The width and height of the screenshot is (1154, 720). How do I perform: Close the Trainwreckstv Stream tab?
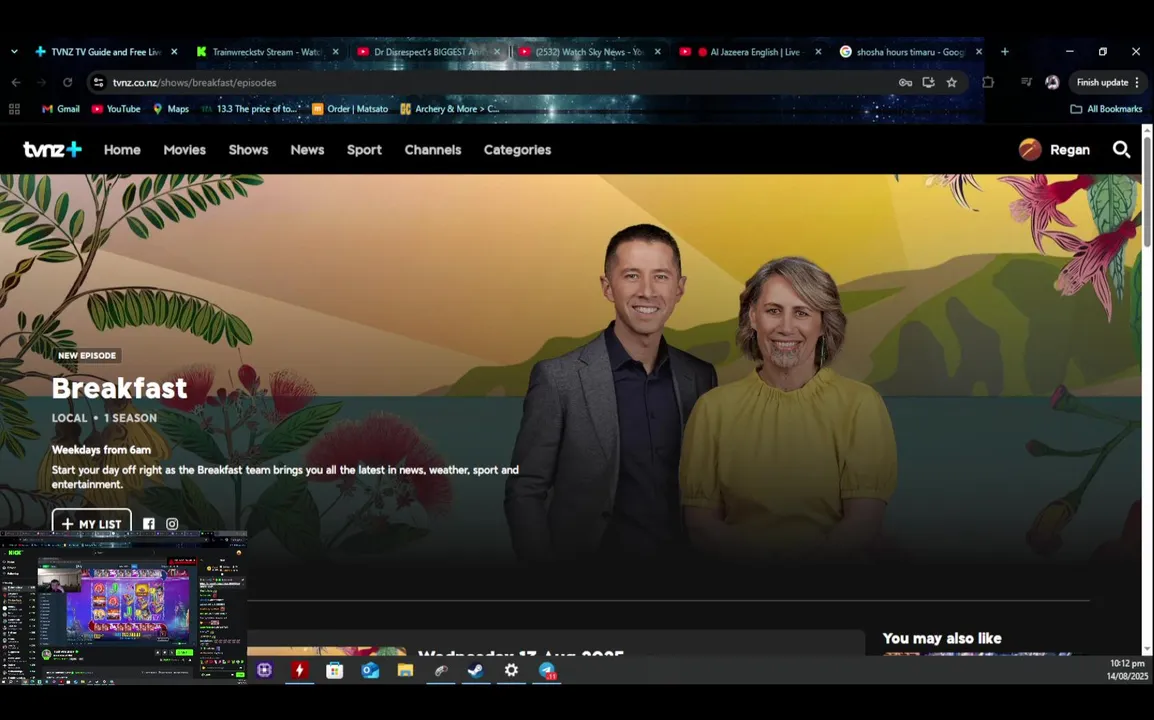pyautogui.click(x=336, y=52)
